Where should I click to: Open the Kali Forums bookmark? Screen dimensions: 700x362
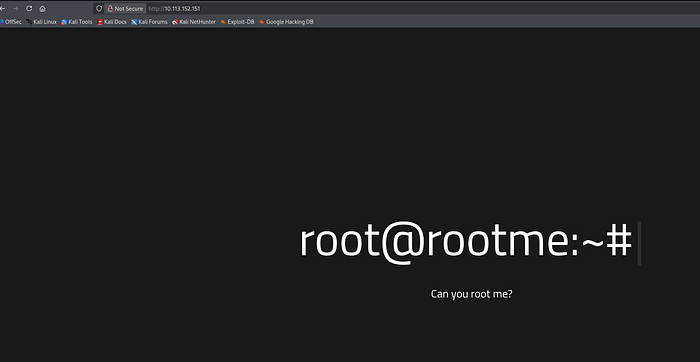[150, 21]
